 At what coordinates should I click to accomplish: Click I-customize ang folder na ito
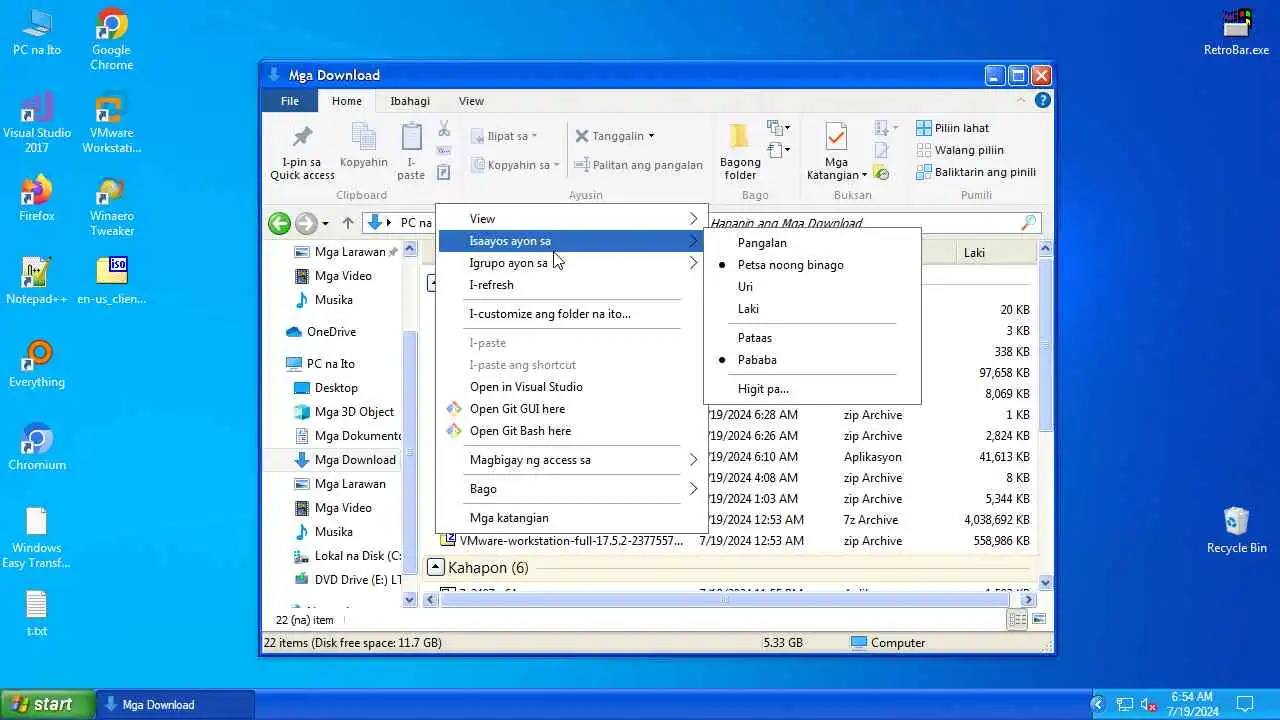click(x=571, y=314)
